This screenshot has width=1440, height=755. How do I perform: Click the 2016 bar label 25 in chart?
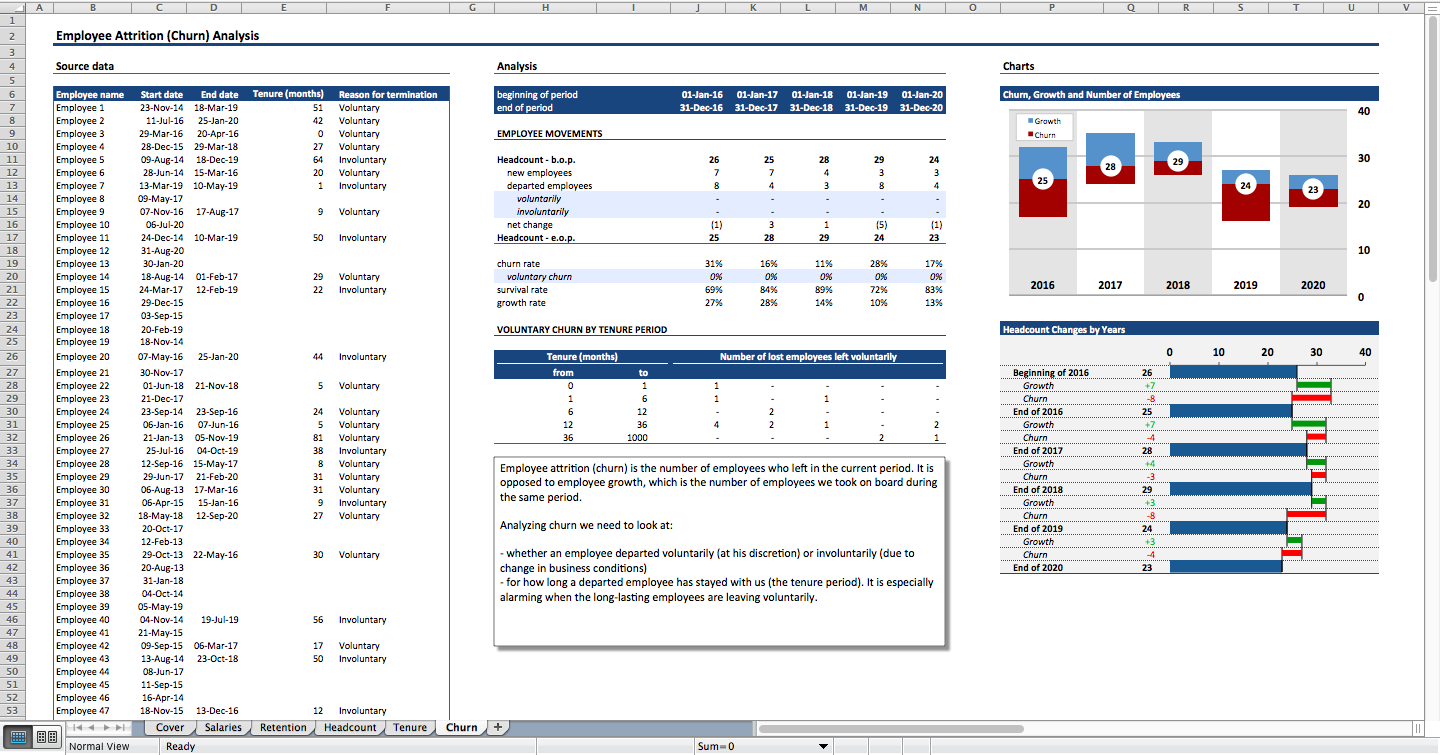pos(1042,181)
